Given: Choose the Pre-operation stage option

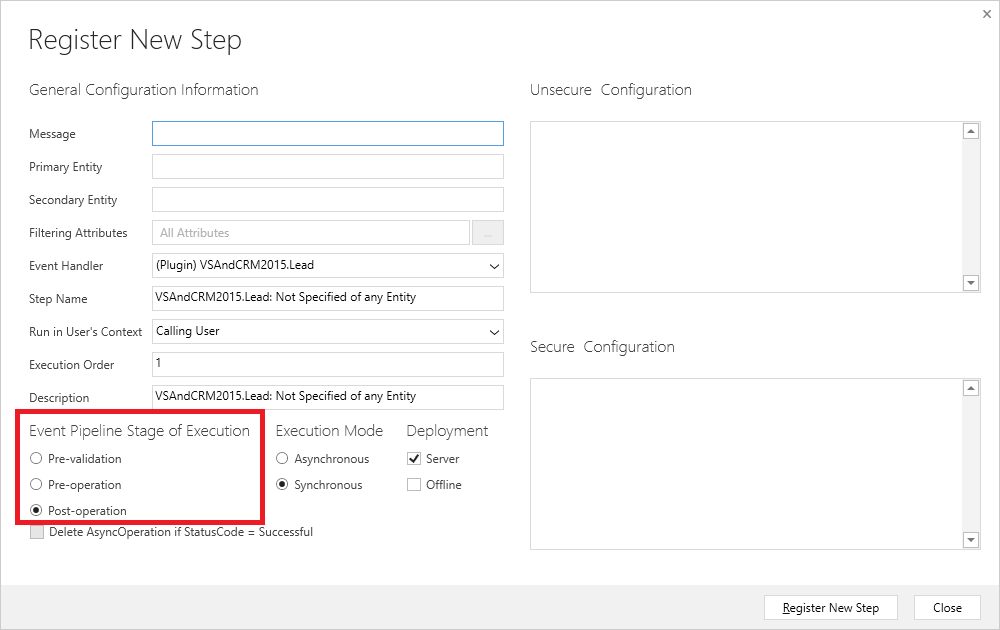Looking at the screenshot, I should [x=37, y=485].
